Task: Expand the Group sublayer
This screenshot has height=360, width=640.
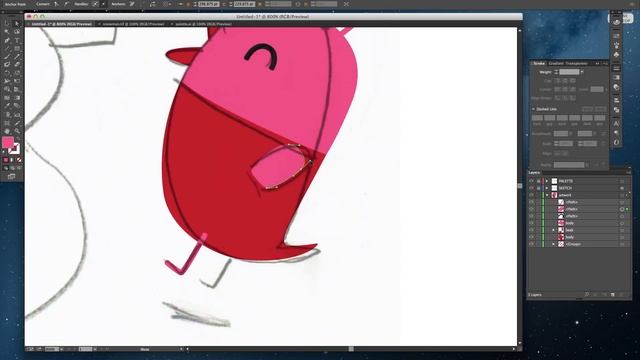Action: coord(553,244)
